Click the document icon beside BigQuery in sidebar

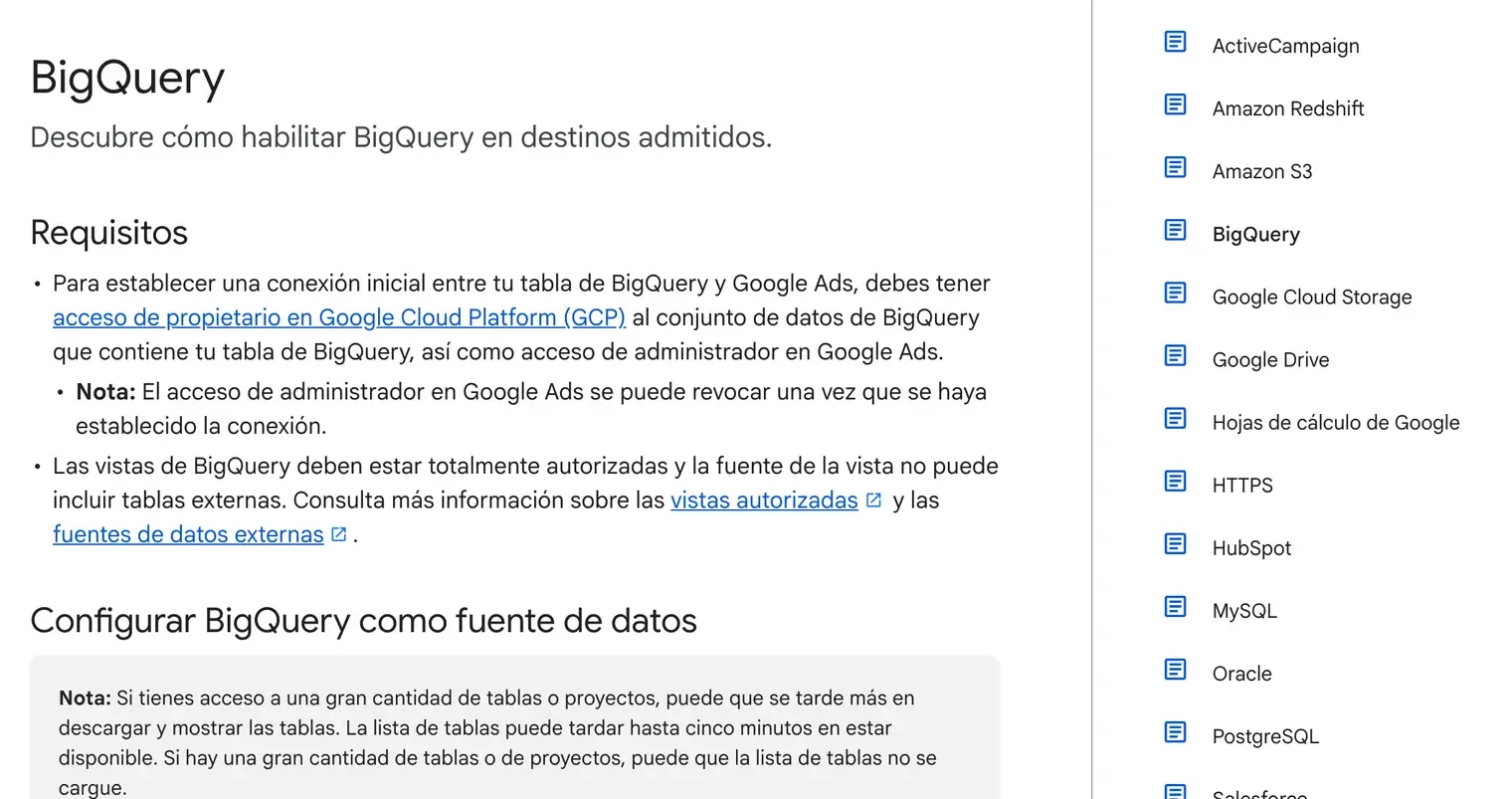pos(1175,230)
